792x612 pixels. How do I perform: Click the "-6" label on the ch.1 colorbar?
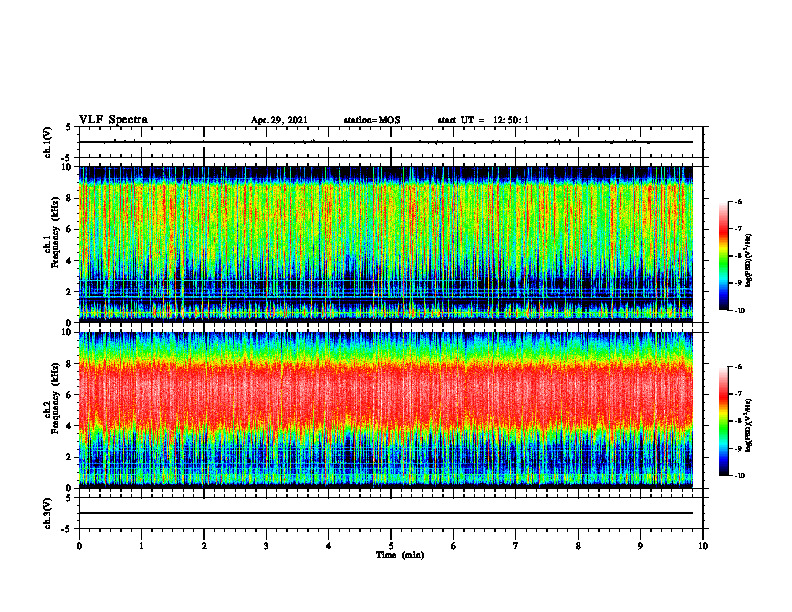coord(738,202)
